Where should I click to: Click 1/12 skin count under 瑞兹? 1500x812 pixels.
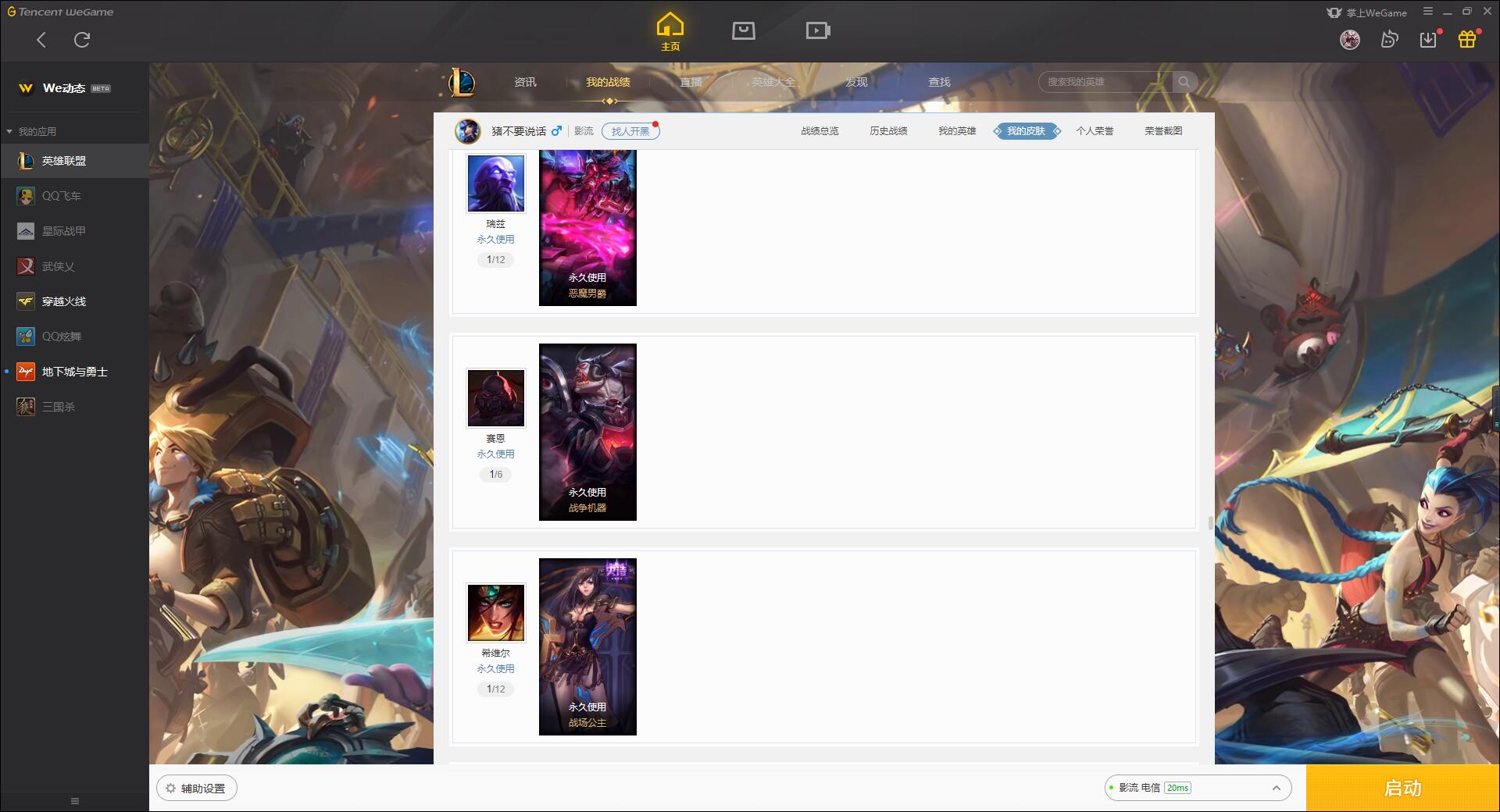(x=496, y=259)
